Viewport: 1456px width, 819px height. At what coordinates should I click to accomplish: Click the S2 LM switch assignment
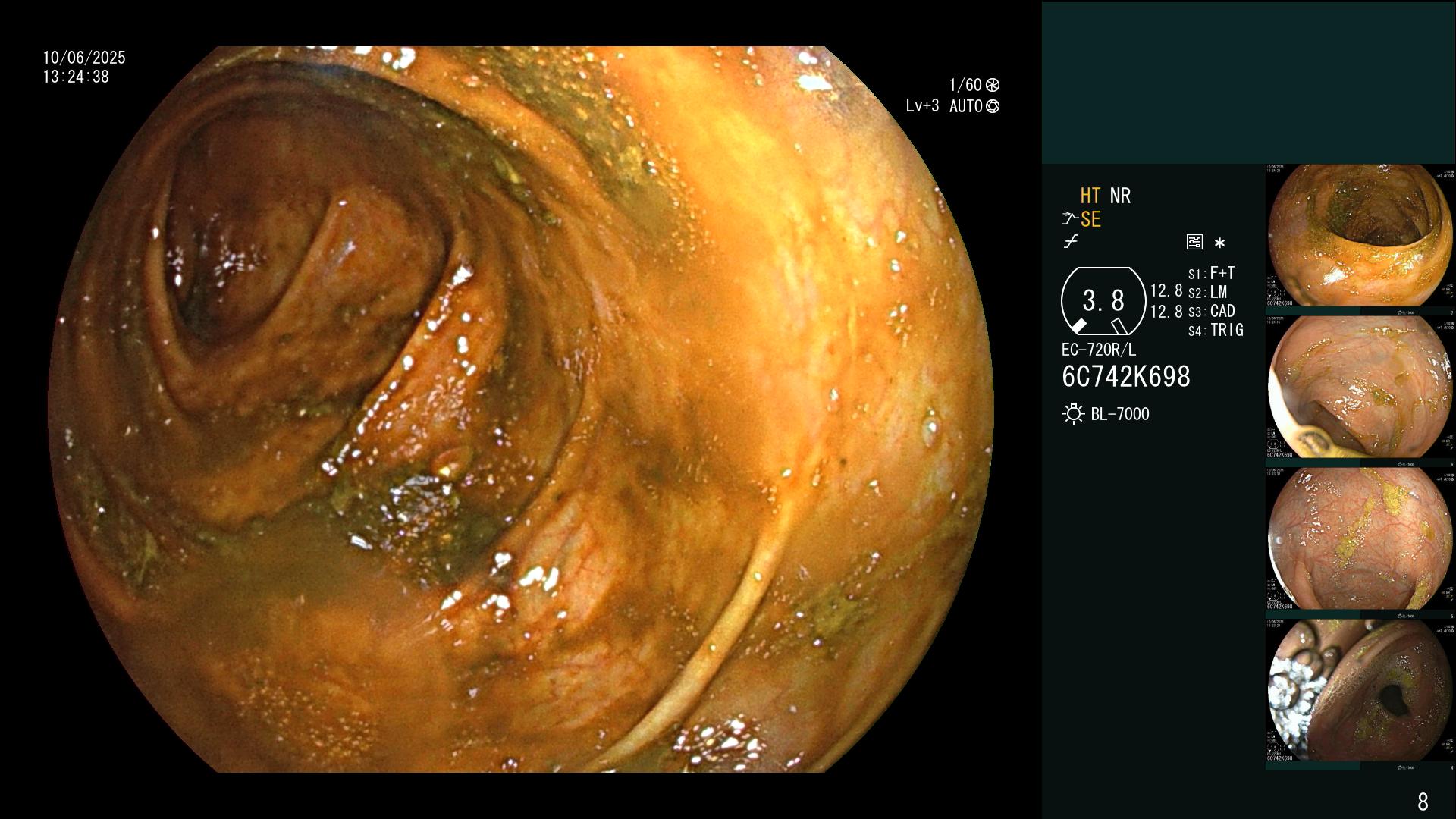tap(1207, 292)
